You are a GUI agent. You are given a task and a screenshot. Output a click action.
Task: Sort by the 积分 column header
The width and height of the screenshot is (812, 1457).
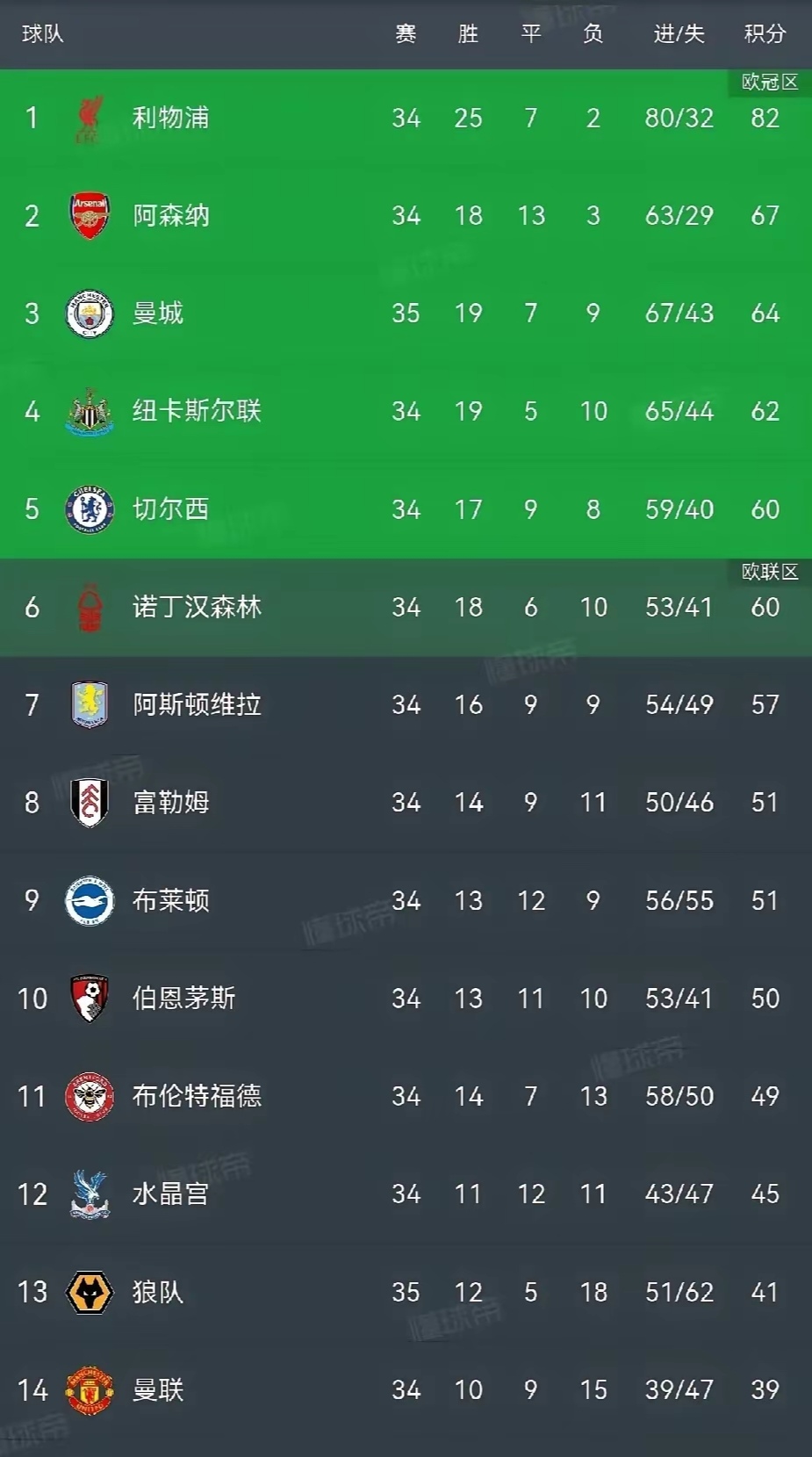pos(765,34)
